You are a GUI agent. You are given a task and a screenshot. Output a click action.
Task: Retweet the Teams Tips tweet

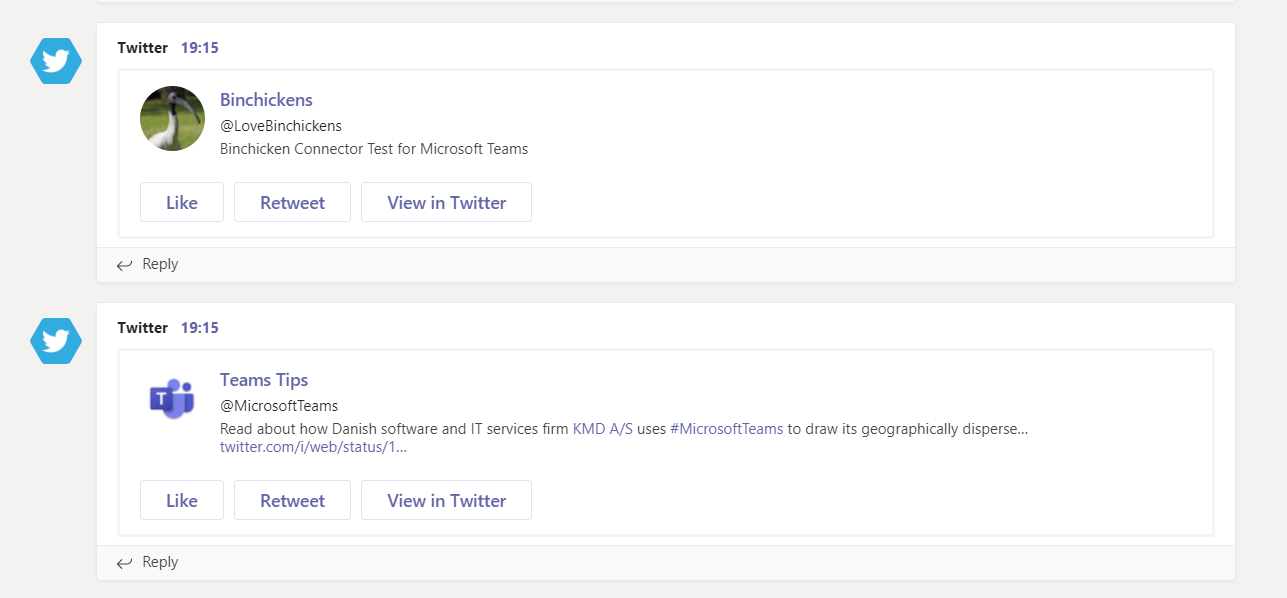pyautogui.click(x=292, y=500)
